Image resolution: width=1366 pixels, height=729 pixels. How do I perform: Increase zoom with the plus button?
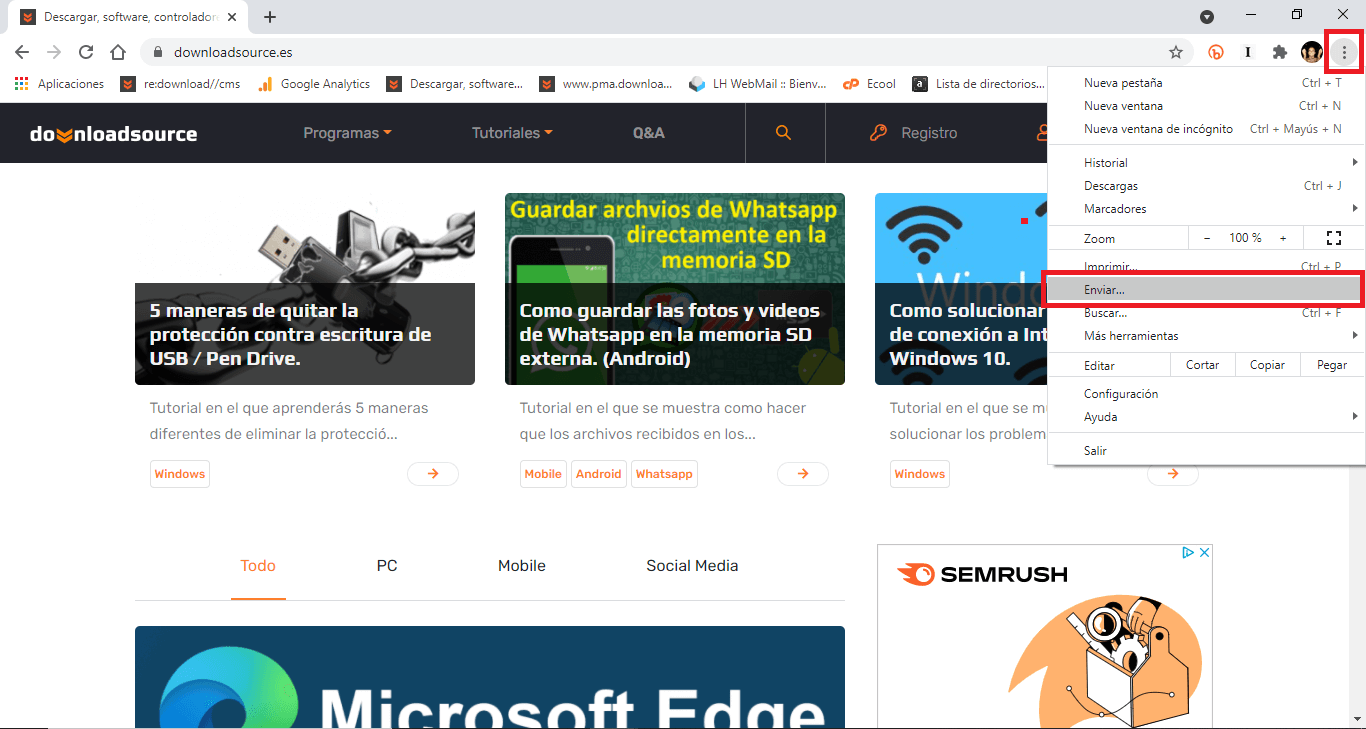(x=1283, y=238)
